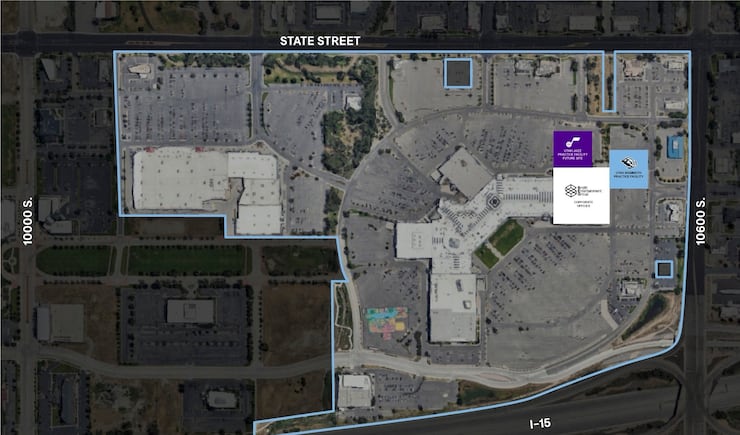
Task: Click the narrow blue-outlined notch below State Street
Action: (x=609, y=81)
